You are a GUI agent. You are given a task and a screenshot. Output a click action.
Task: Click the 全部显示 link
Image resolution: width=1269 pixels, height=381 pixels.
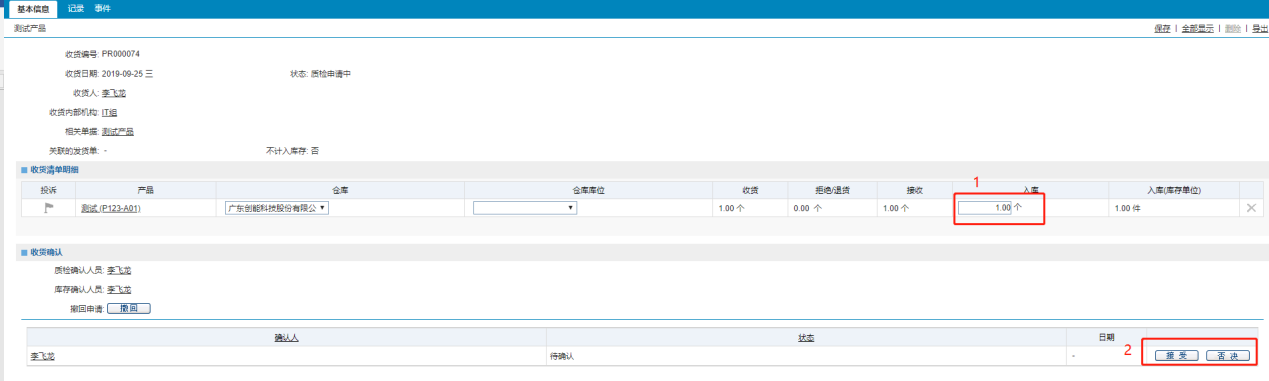pos(1197,29)
